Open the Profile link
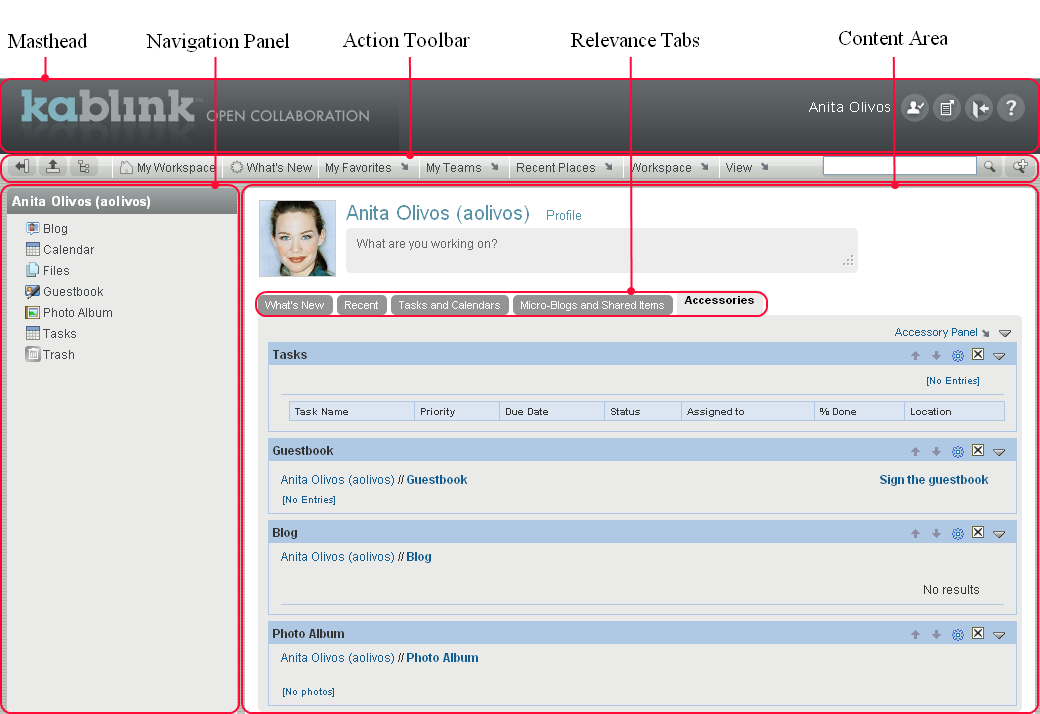Screen dimensions: 1040x714 (x=564, y=215)
